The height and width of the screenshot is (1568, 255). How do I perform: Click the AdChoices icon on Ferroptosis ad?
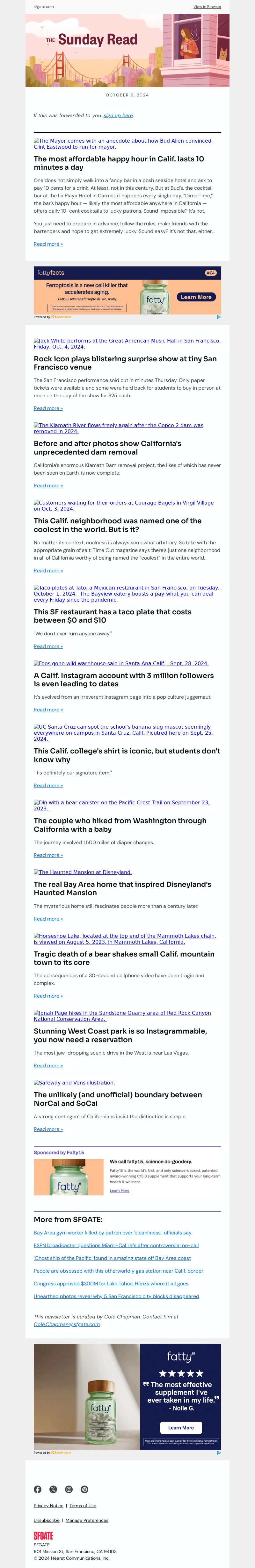click(218, 316)
